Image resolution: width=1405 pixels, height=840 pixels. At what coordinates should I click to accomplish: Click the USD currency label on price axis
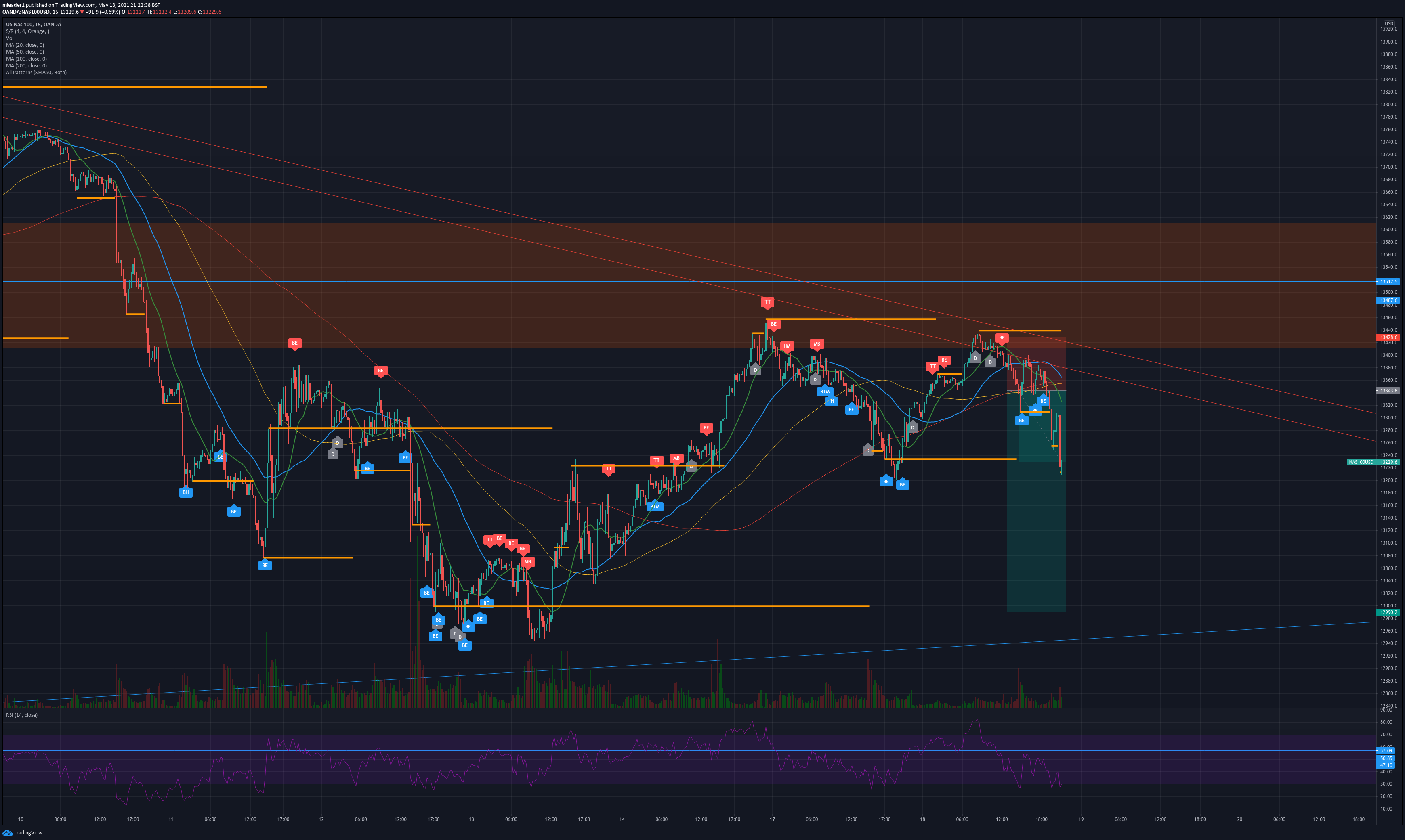1389,24
